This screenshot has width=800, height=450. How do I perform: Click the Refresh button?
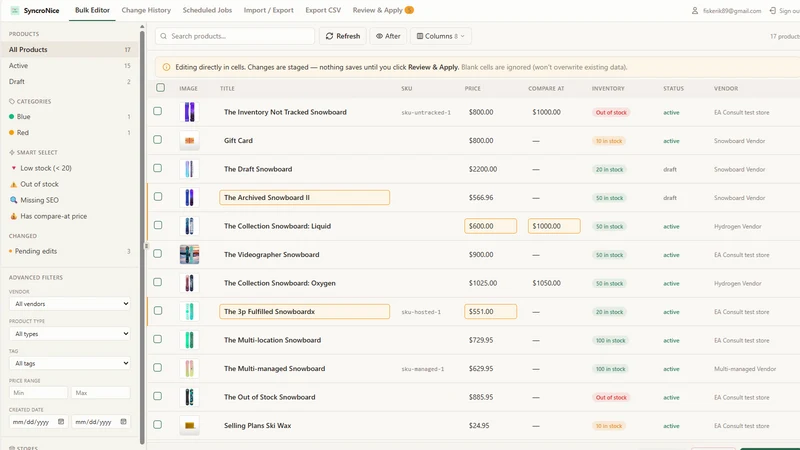pos(343,36)
